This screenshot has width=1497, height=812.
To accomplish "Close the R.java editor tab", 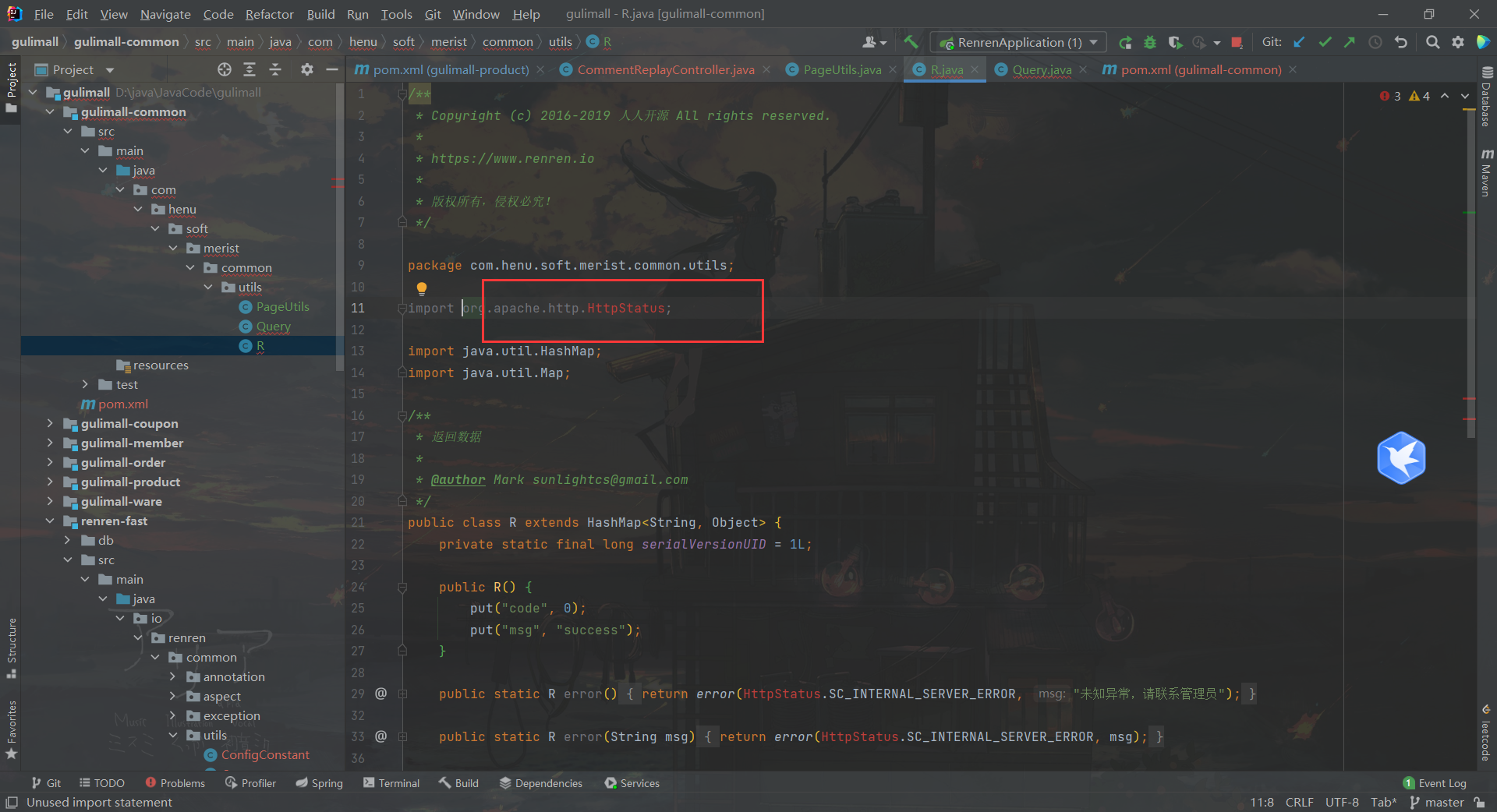I will 975,69.
